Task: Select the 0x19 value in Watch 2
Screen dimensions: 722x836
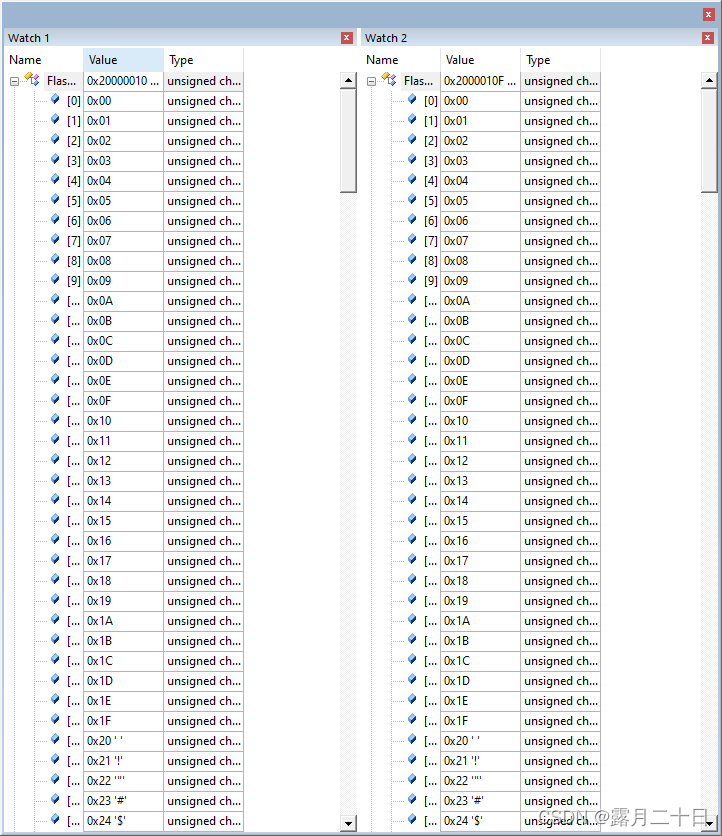Action: [480, 601]
